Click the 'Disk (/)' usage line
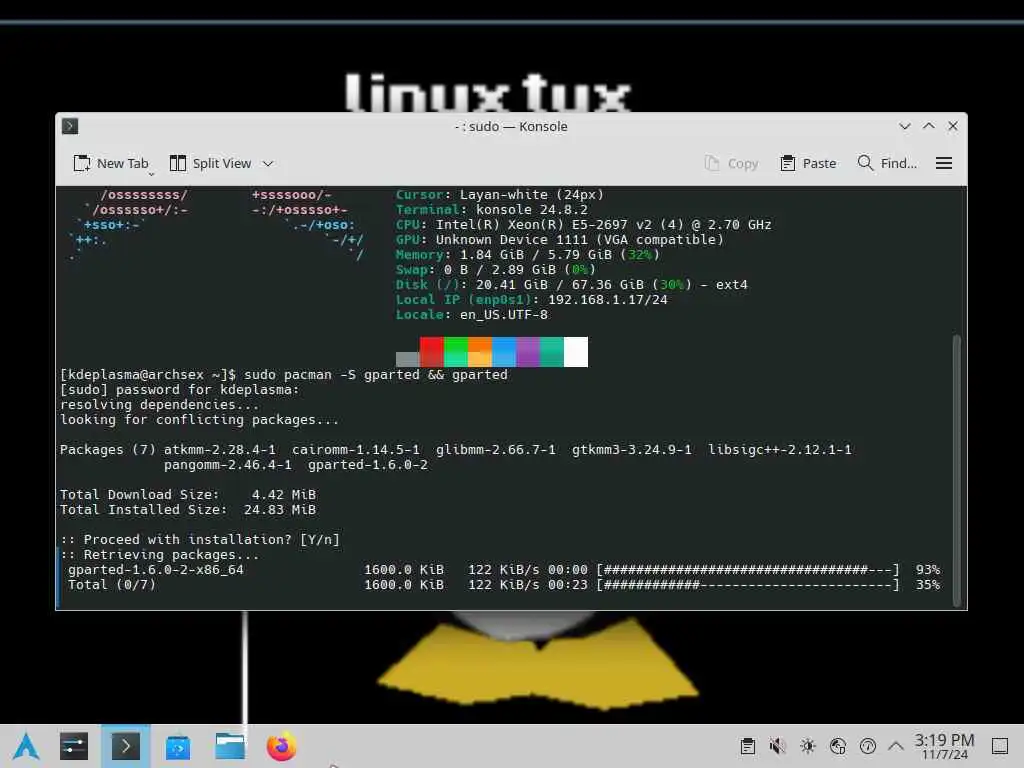Image resolution: width=1024 pixels, height=768 pixels. 571,285
